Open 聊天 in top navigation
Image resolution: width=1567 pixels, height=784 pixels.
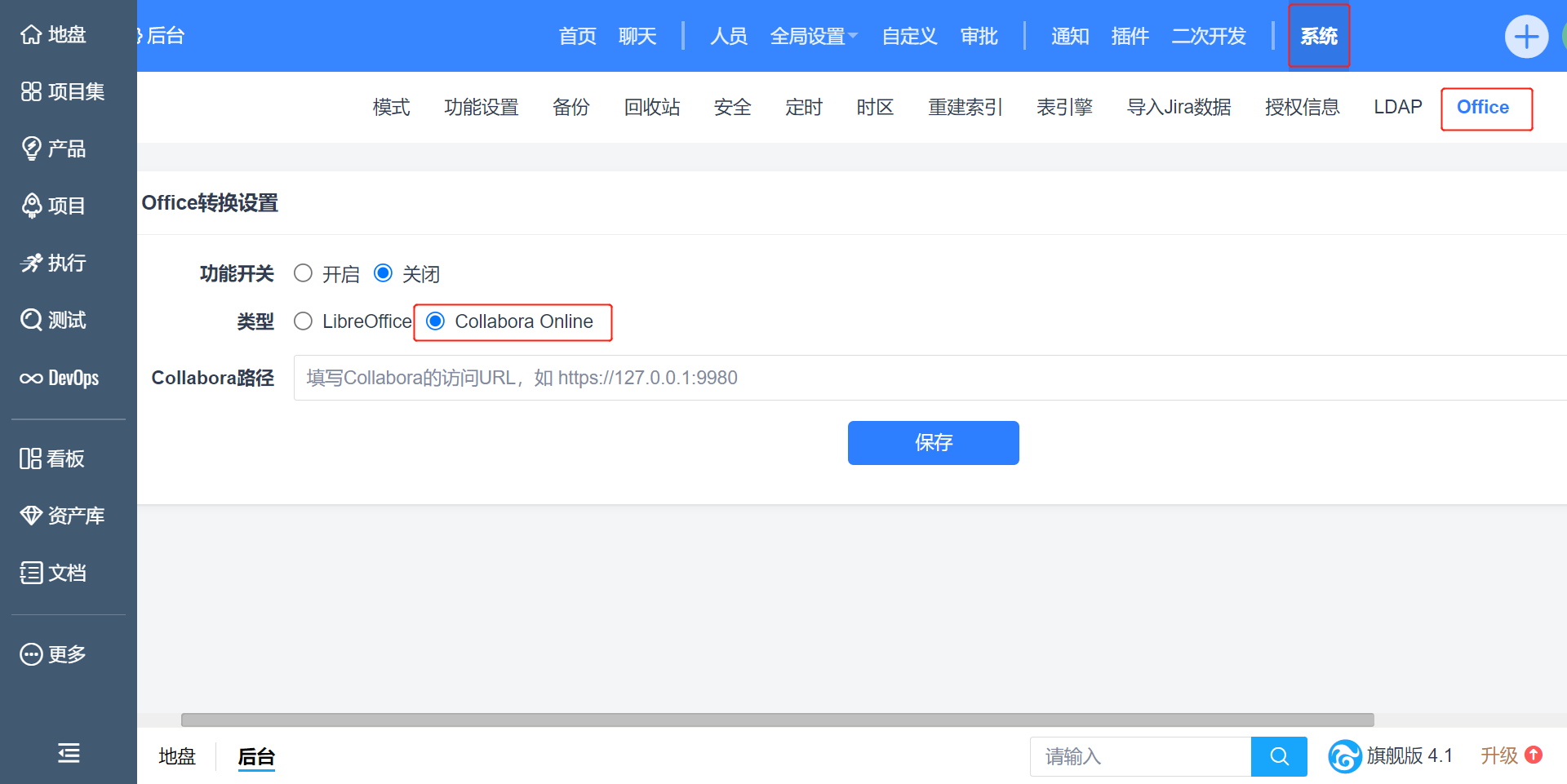pos(637,36)
